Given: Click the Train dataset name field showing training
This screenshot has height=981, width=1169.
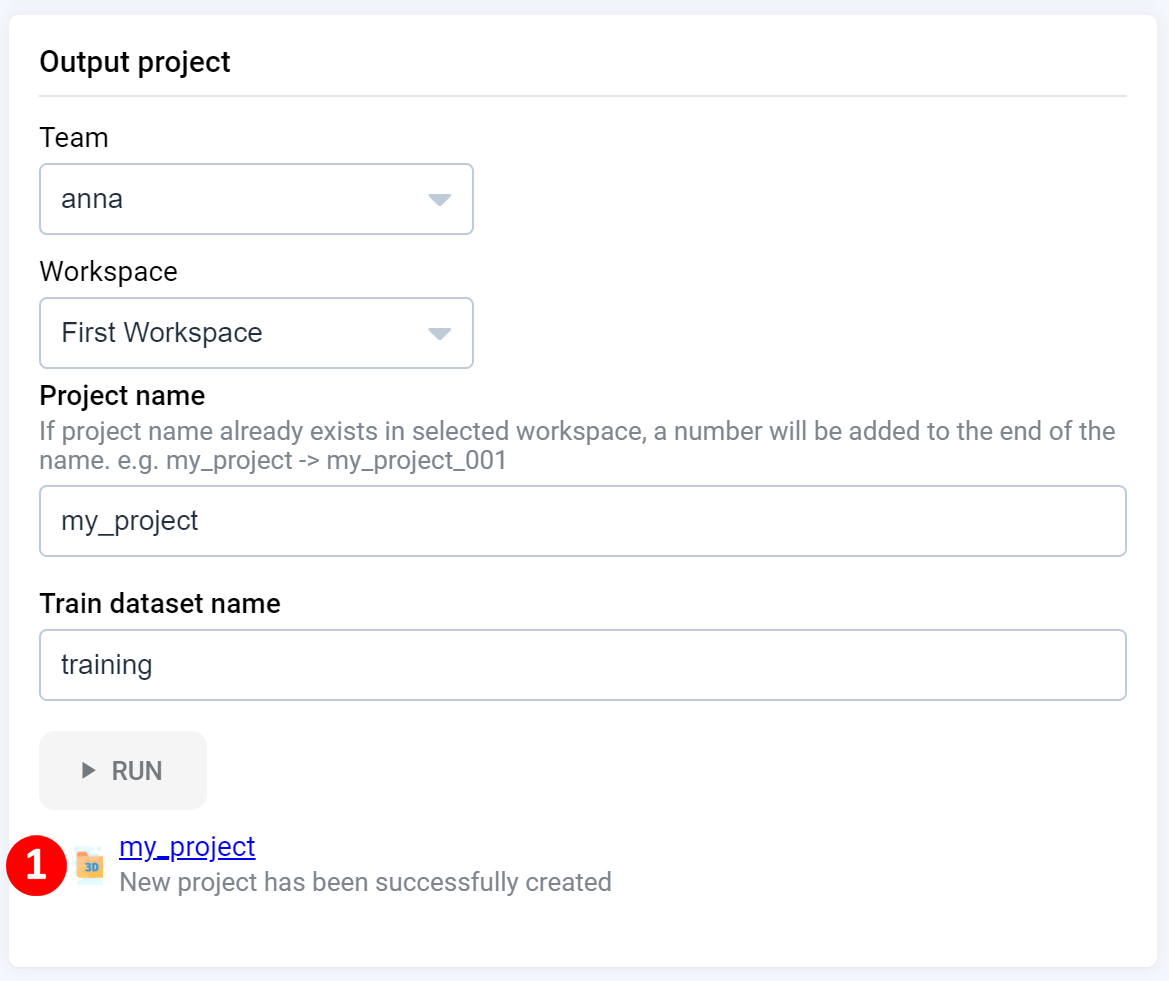Looking at the screenshot, I should [x=583, y=665].
